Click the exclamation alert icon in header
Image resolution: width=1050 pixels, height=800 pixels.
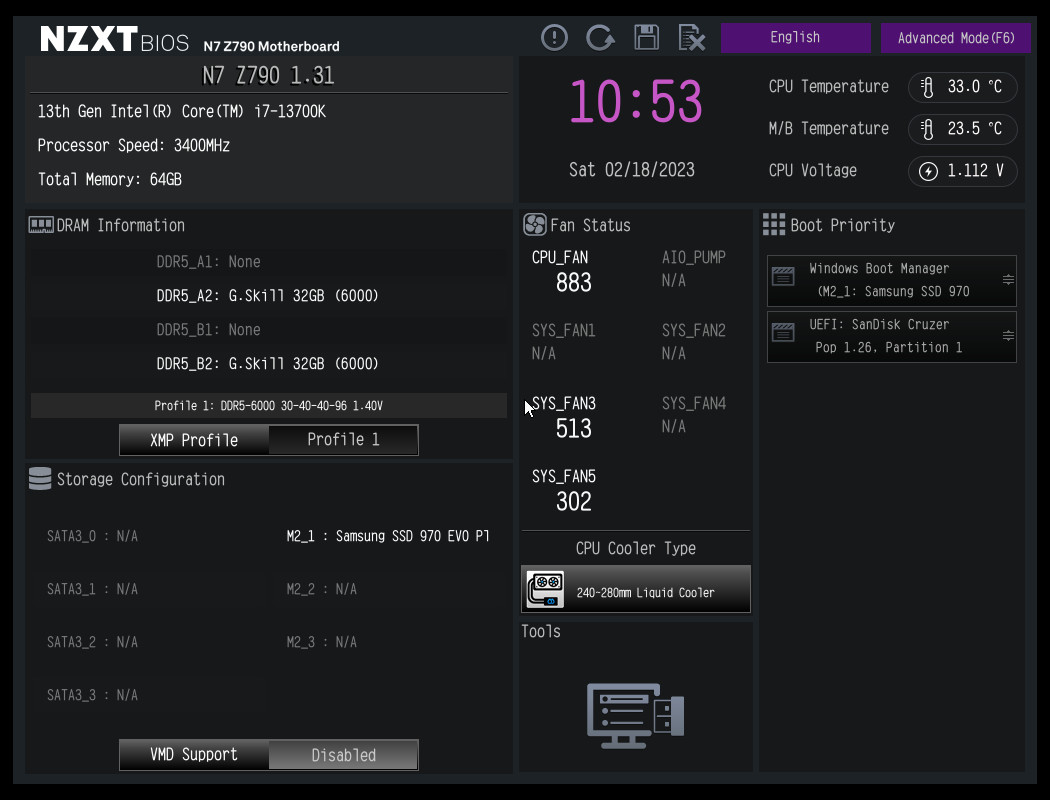click(x=554, y=38)
